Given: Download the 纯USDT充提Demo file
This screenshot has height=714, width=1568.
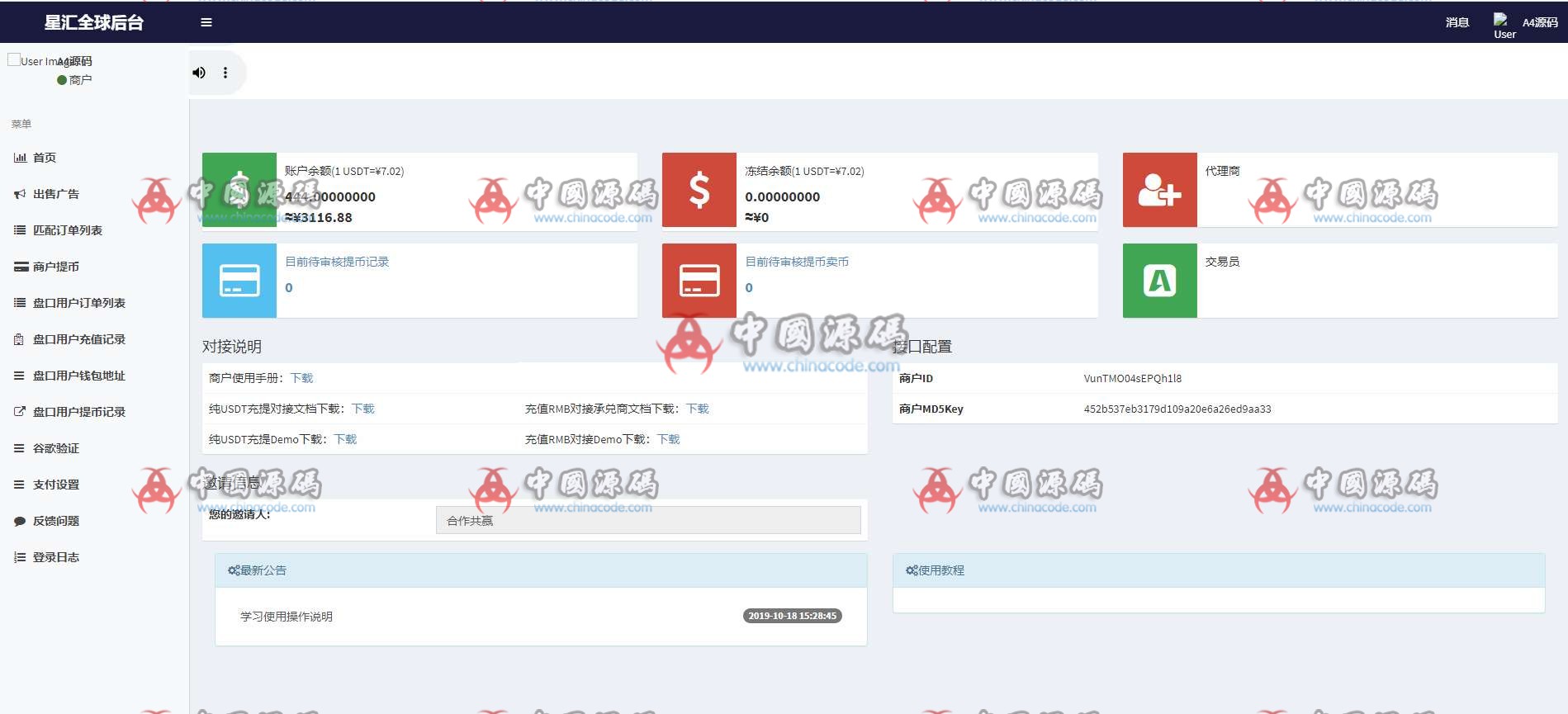Looking at the screenshot, I should pos(345,439).
